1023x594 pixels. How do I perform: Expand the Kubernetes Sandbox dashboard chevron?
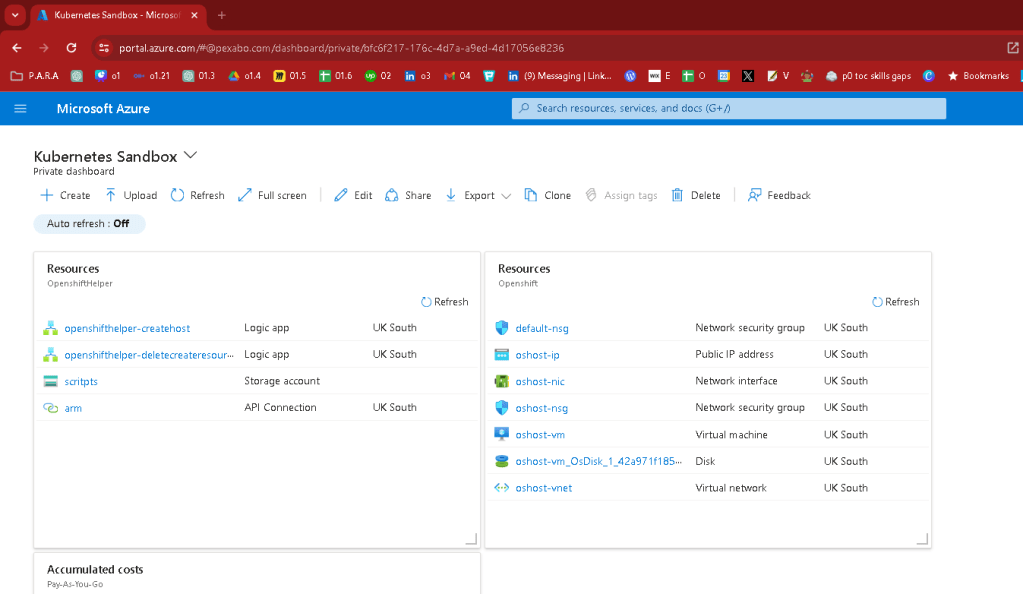pyautogui.click(x=190, y=155)
